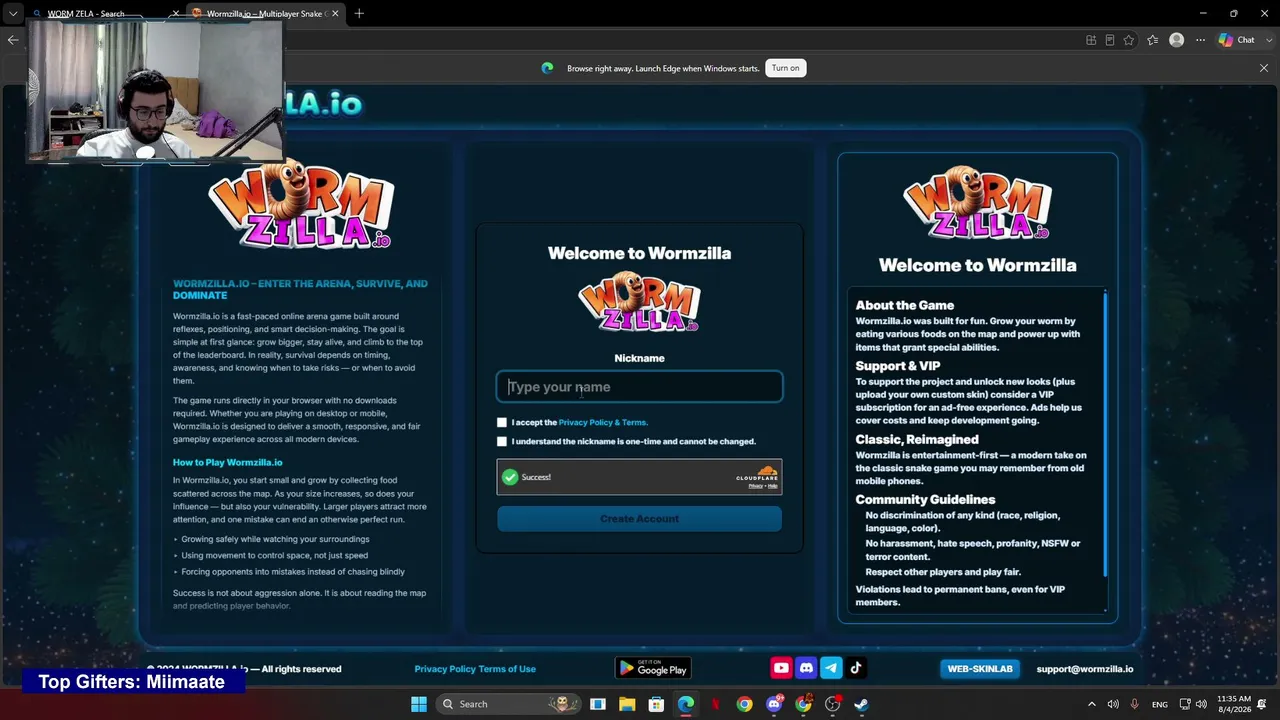The height and width of the screenshot is (720, 1280).
Task: Open File Explorer from the taskbar
Action: pyautogui.click(x=627, y=704)
